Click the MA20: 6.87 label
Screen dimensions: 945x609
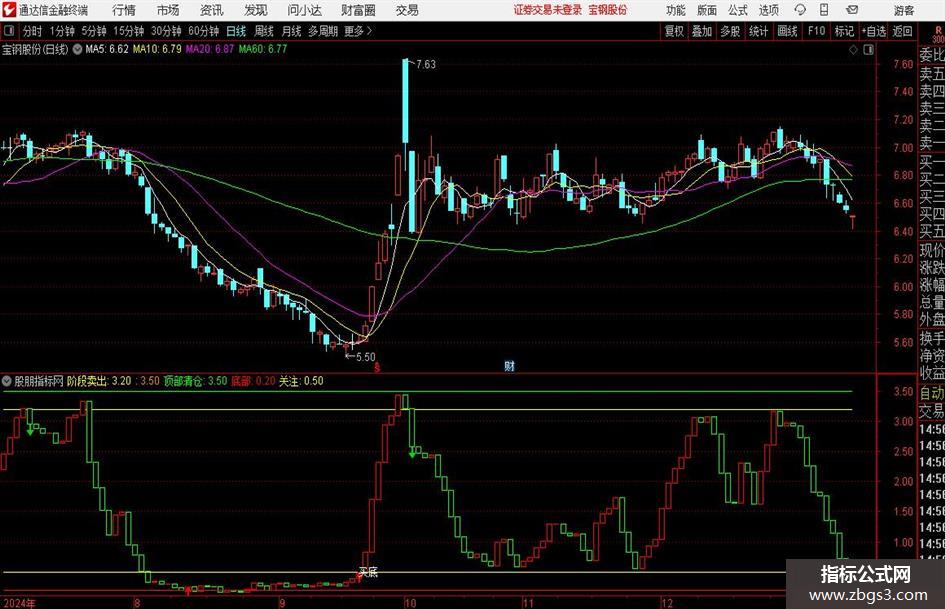click(x=210, y=49)
